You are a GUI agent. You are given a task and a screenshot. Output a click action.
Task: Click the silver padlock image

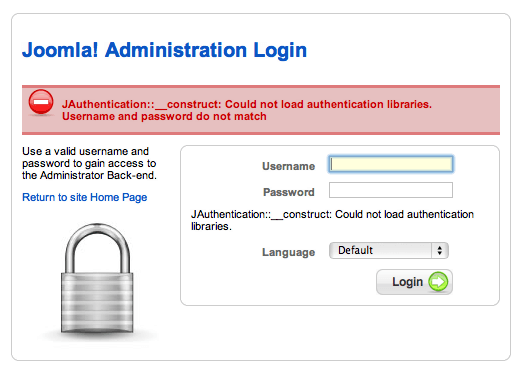pyautogui.click(x=97, y=279)
